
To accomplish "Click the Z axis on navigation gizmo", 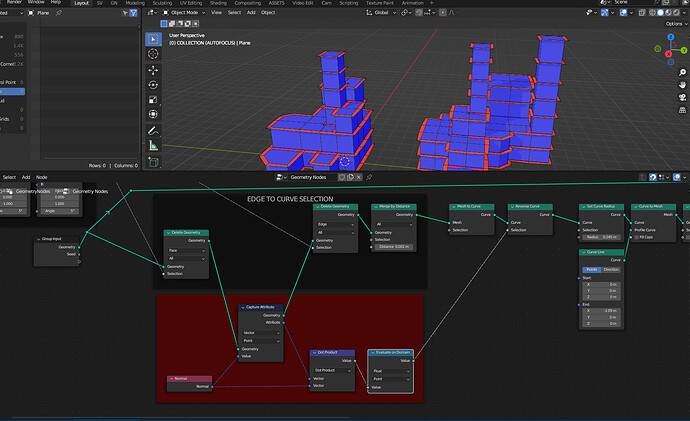I will [671, 37].
